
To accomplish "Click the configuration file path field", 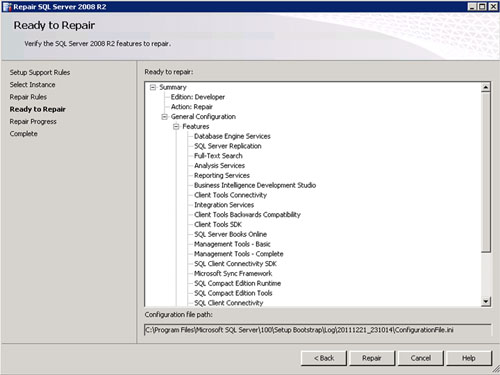I will click(x=317, y=330).
